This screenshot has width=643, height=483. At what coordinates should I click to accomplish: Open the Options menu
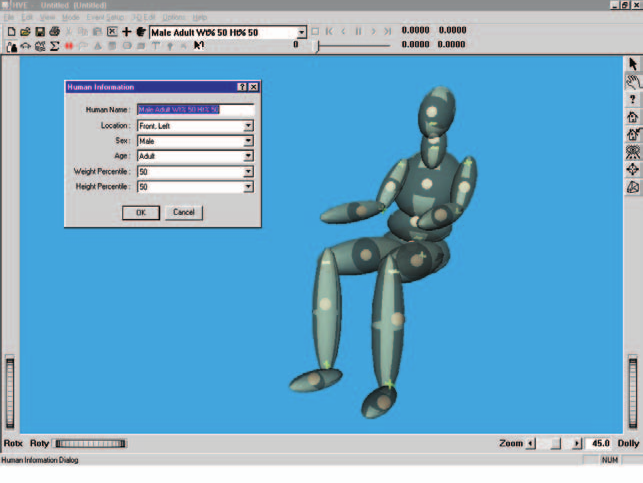174,17
